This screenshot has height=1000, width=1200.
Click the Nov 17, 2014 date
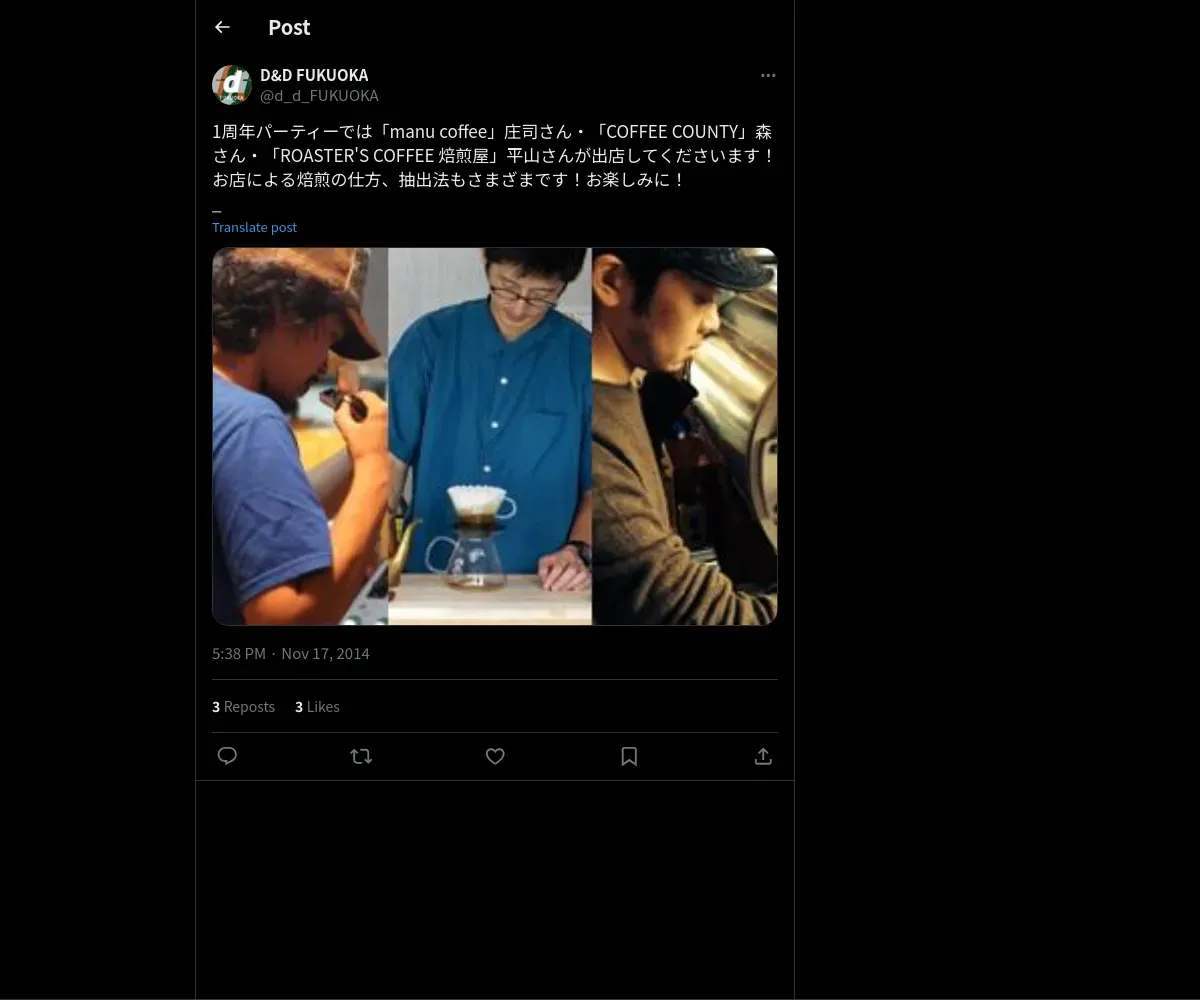tap(325, 653)
